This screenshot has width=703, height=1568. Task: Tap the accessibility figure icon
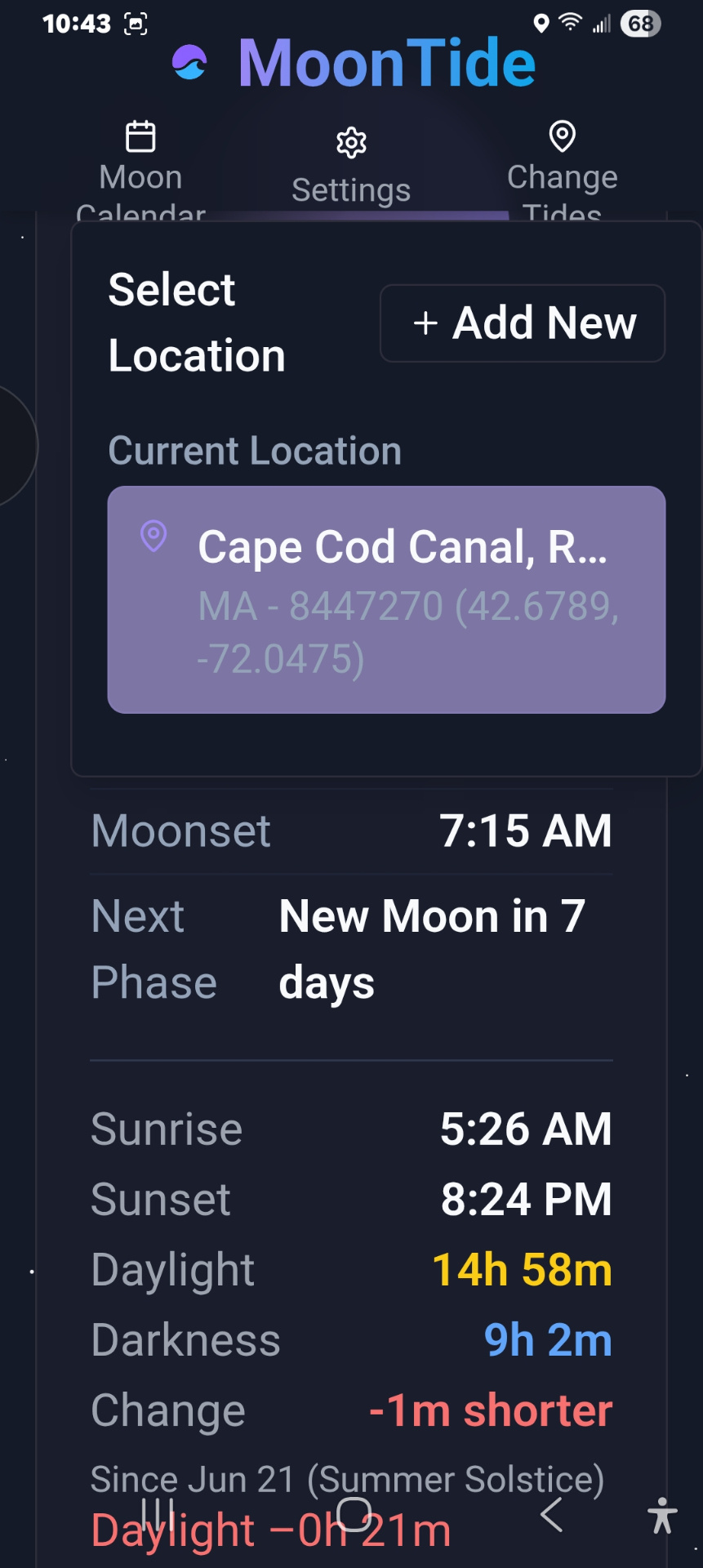662,1516
